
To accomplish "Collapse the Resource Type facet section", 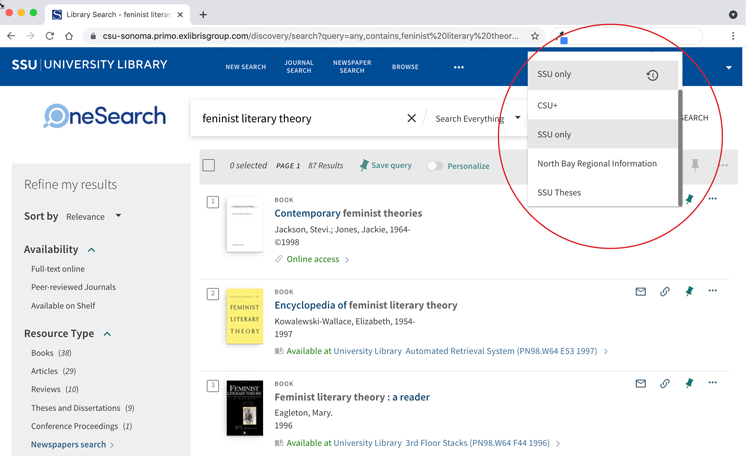I will (107, 334).
